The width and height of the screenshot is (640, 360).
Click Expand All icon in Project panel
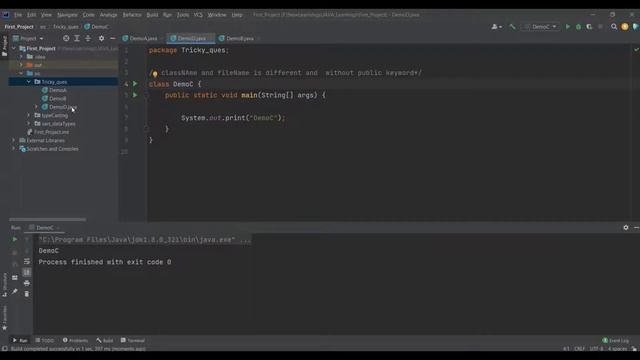[77, 38]
